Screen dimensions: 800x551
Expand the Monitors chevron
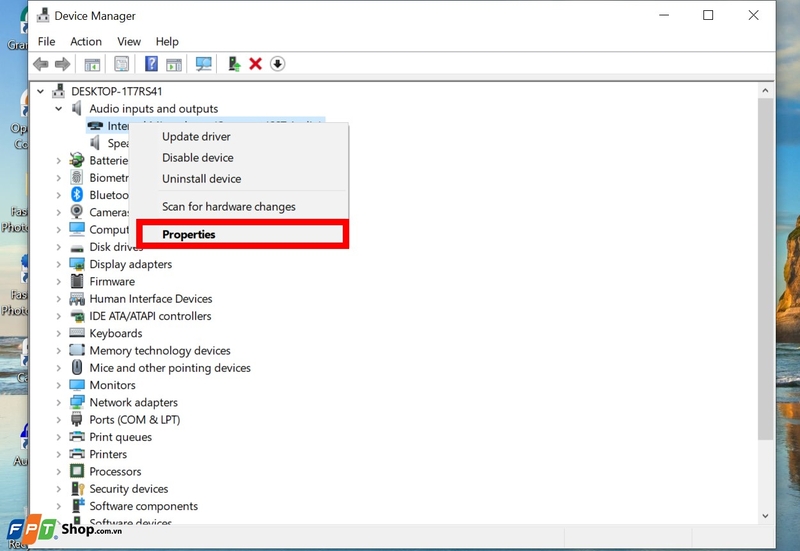[x=59, y=385]
